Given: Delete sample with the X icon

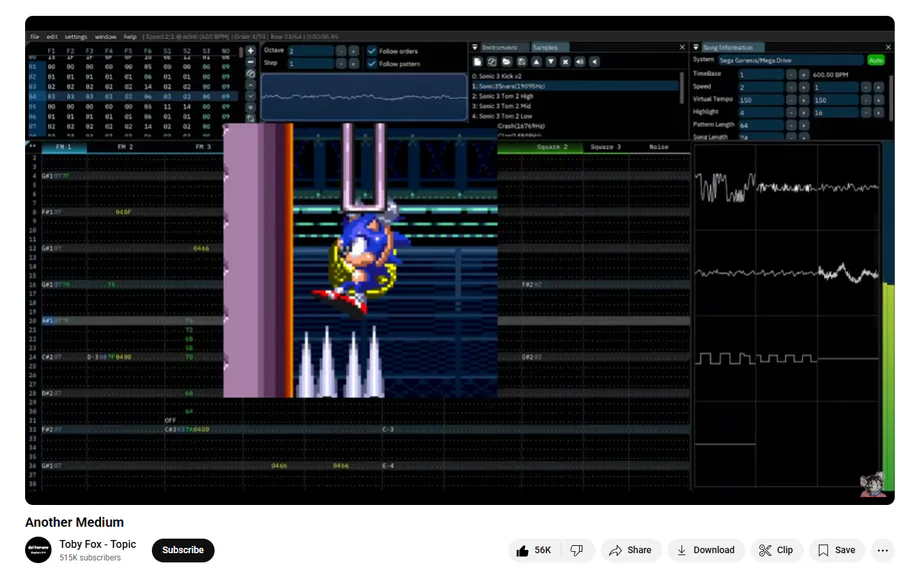Looking at the screenshot, I should (x=565, y=61).
